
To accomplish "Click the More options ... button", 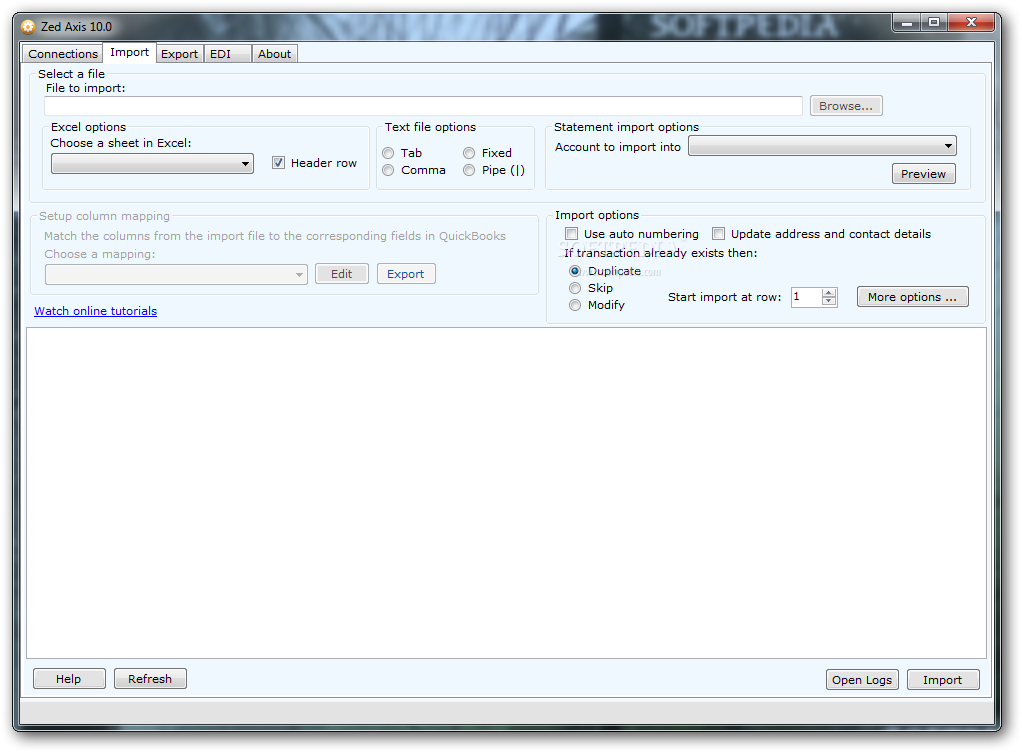I will point(912,297).
